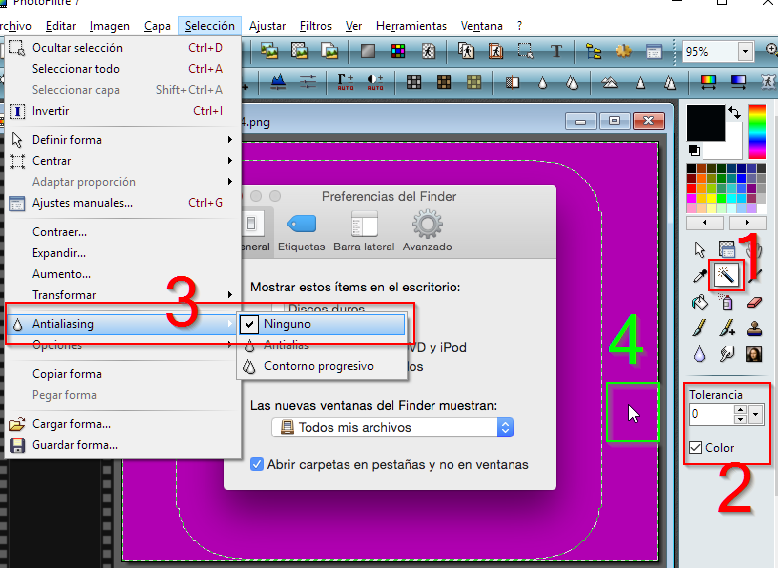Click Expandir... menu entry
The width and height of the screenshot is (778, 568).
[x=123, y=253]
